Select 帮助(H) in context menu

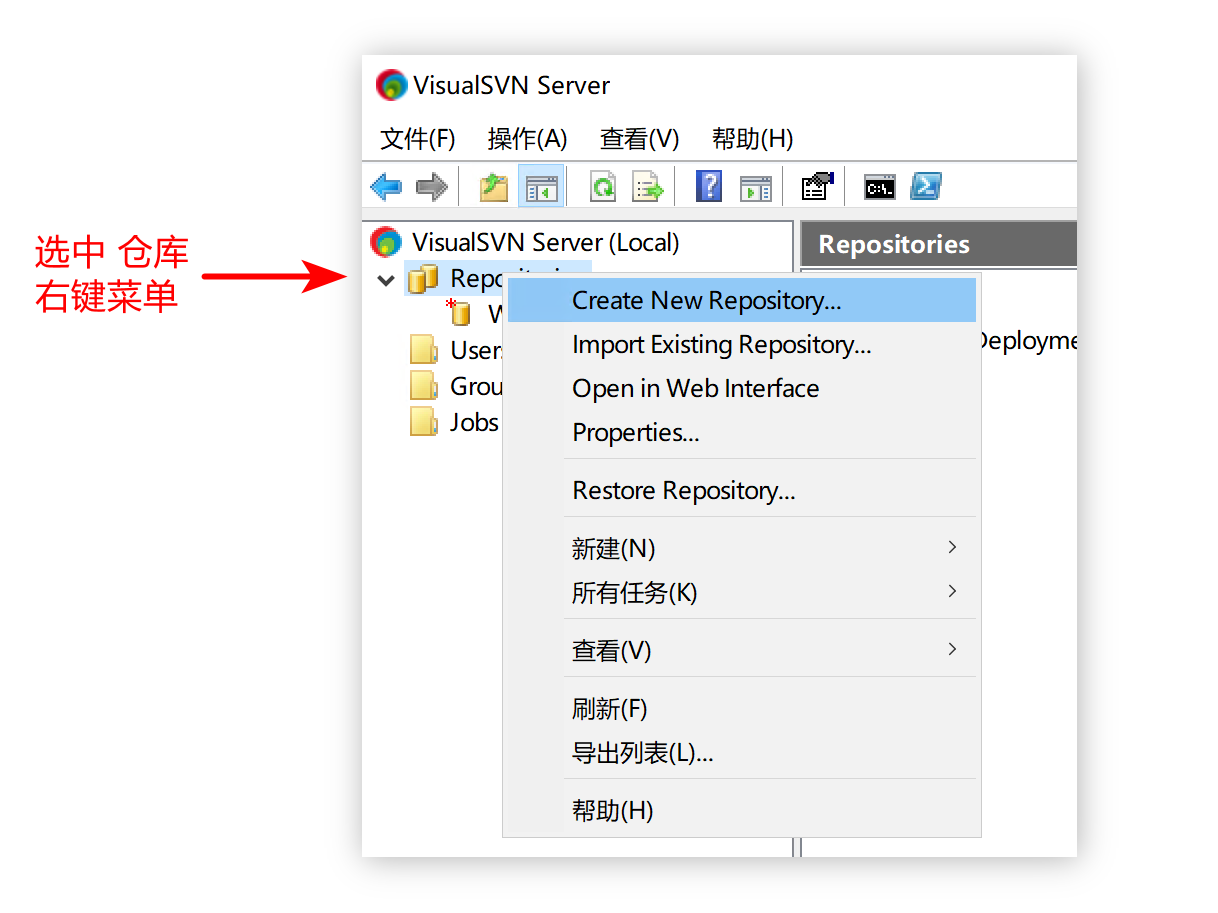pos(741,811)
